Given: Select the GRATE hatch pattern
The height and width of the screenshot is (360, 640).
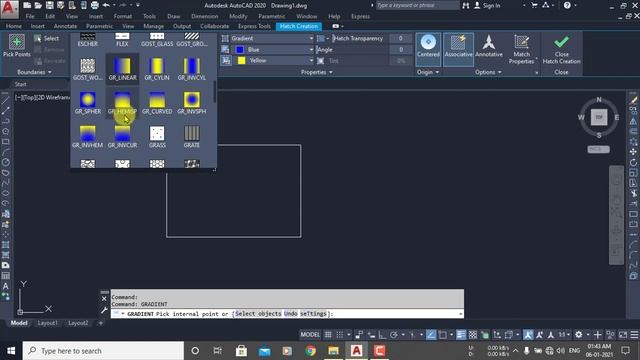Looking at the screenshot, I should pos(191,137).
